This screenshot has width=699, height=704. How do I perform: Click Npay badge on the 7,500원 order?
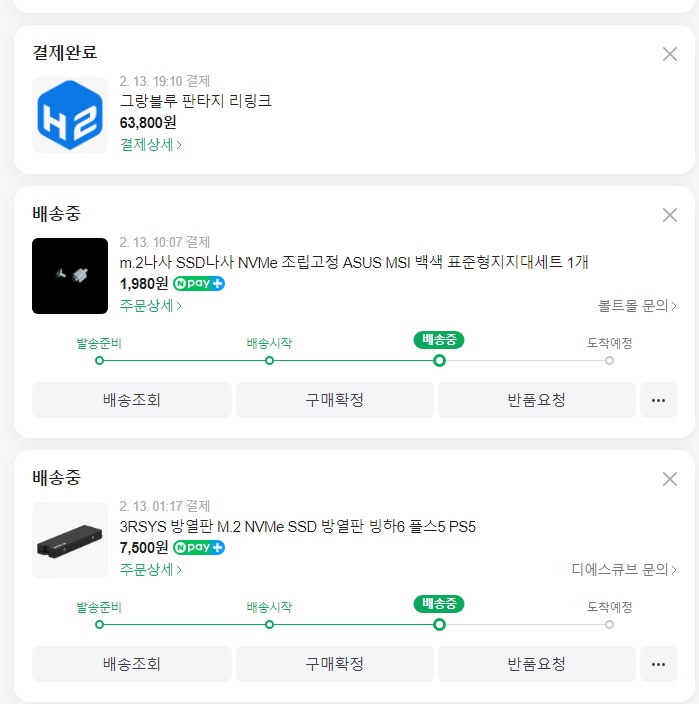click(x=199, y=548)
